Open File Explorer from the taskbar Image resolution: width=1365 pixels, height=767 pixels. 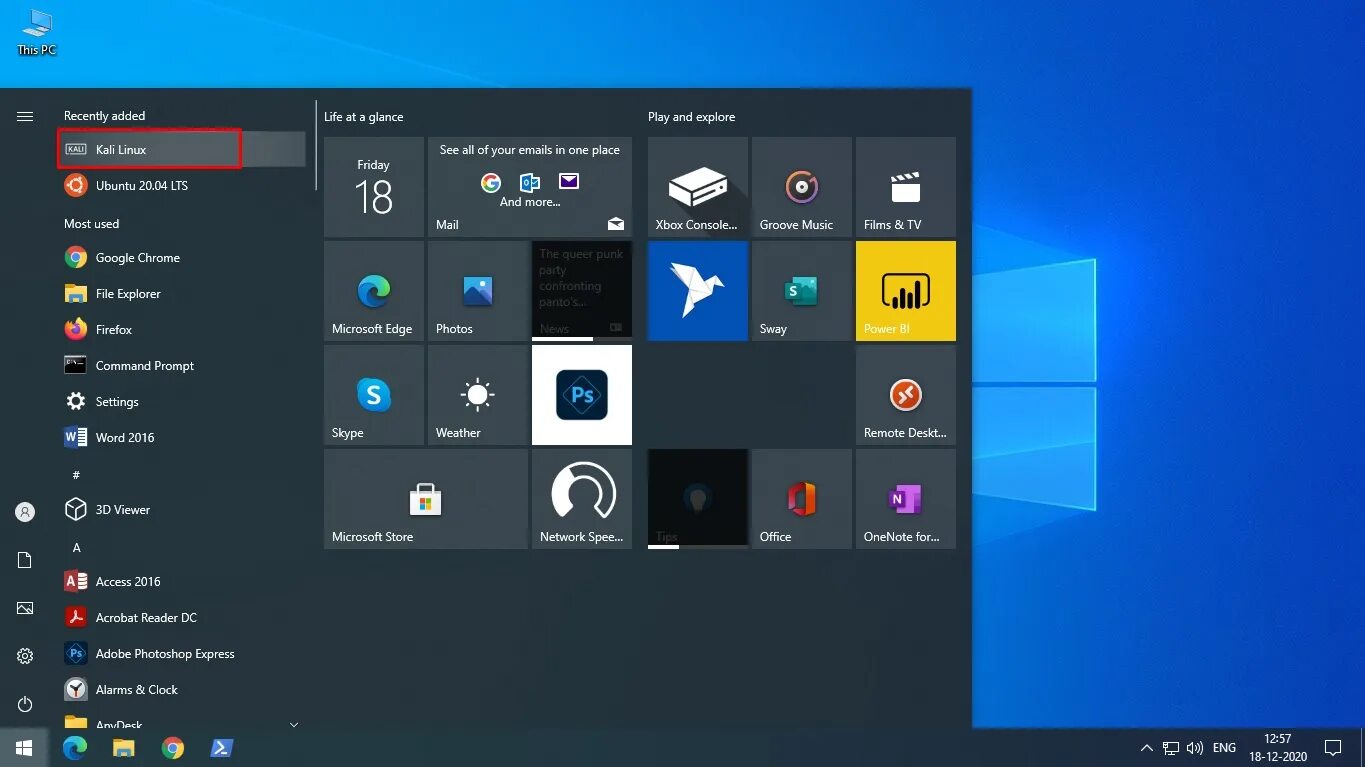tap(123, 747)
